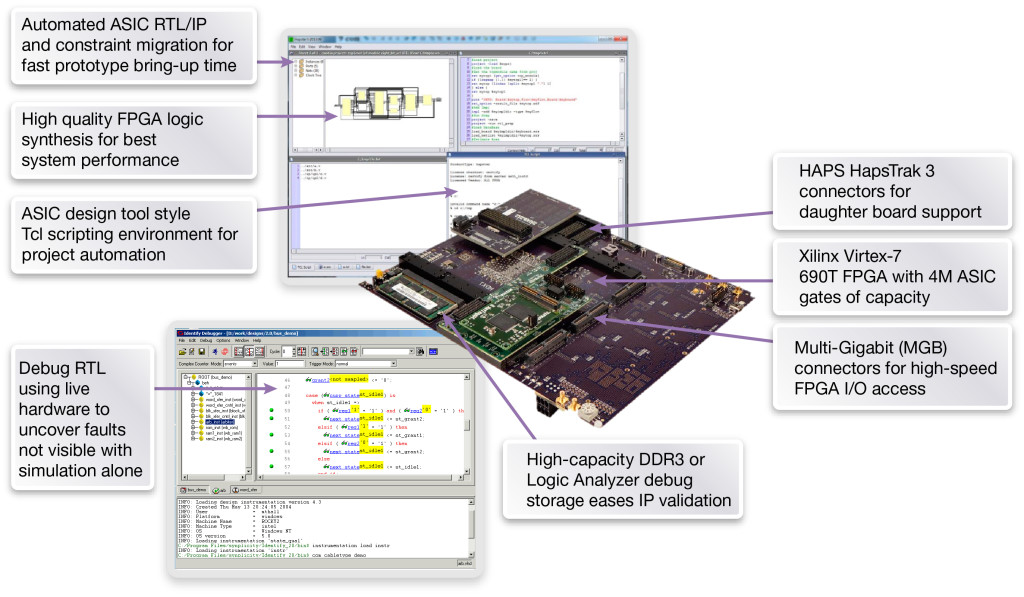Viewport: 1024px width, 597px height.
Task: Click the schematic diagram in upper window
Action: (388, 103)
